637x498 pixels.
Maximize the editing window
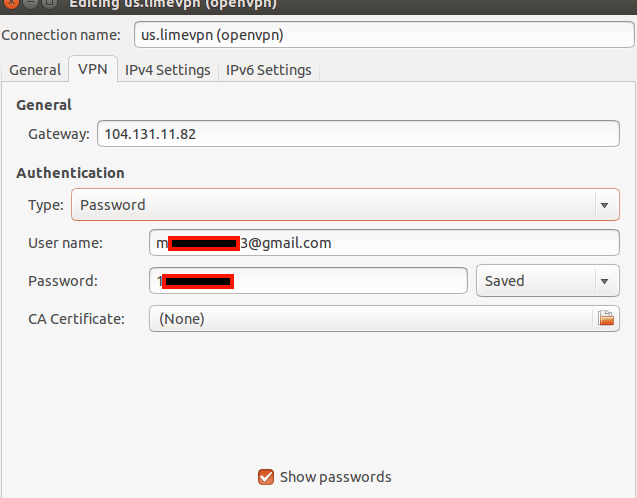pos(50,3)
